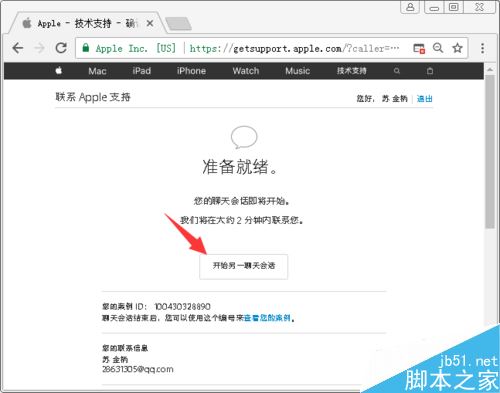Click the chat bubble icon above heading
Image resolution: width=500 pixels, height=393 pixels.
click(x=244, y=137)
